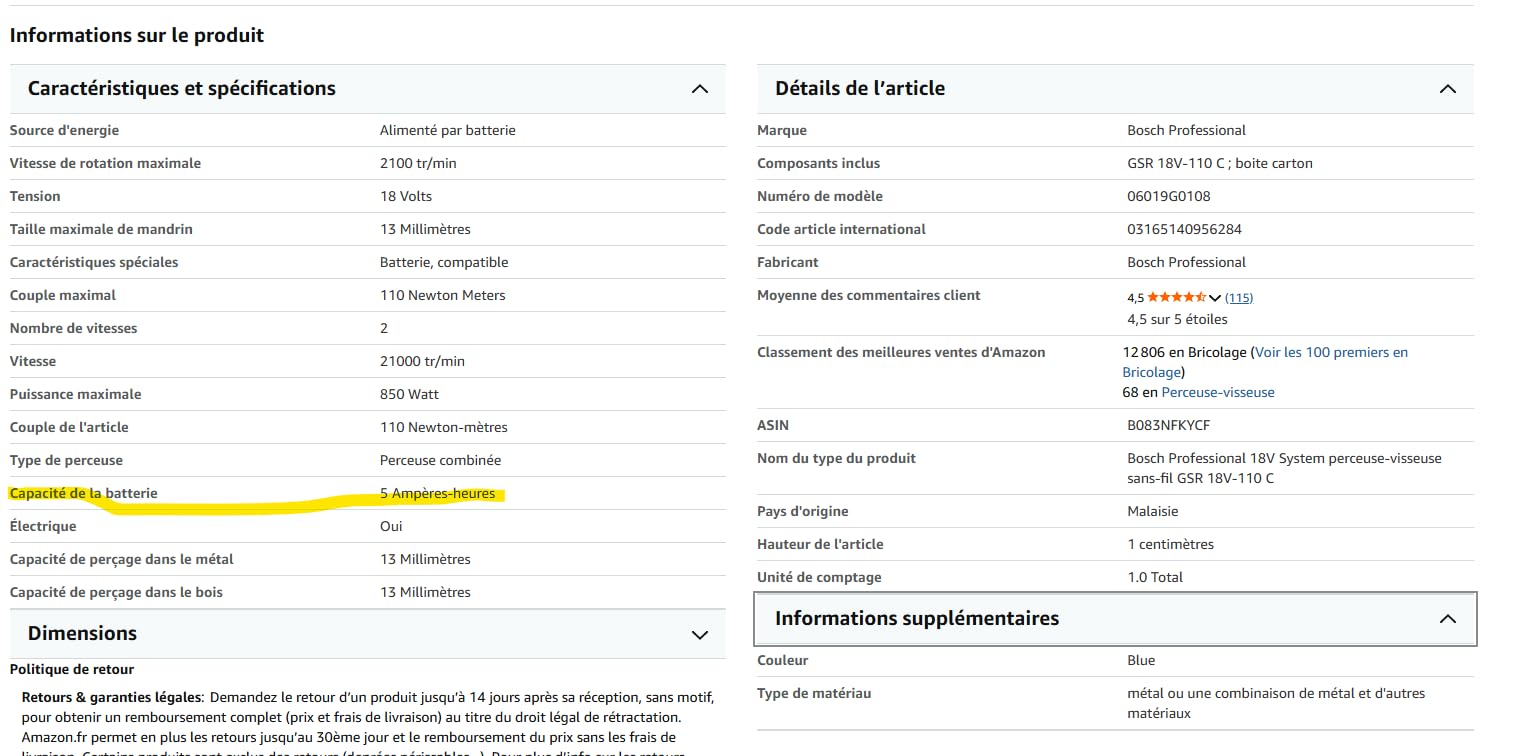
Task: Select the model number 06019G0108
Action: tap(1168, 197)
